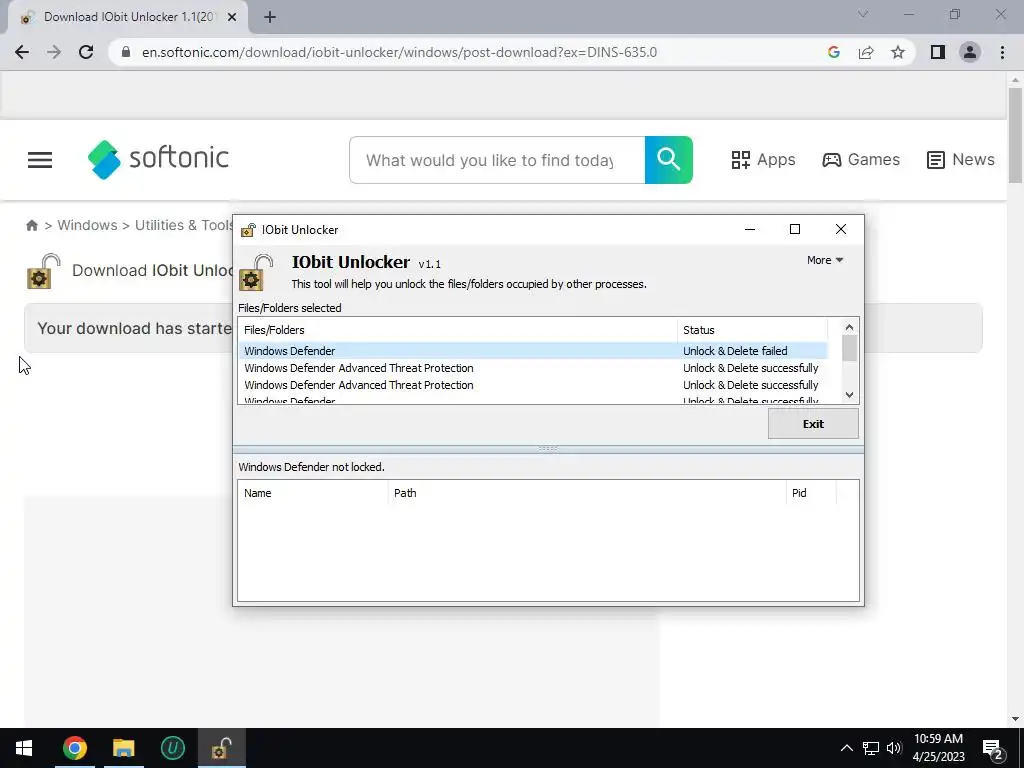
Task: Click the address bar URL
Action: (400, 52)
